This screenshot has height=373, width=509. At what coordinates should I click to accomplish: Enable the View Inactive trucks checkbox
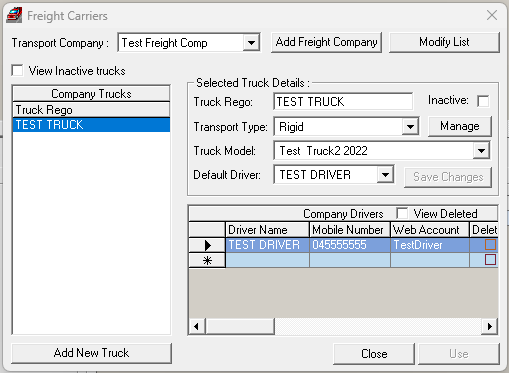click(x=17, y=71)
